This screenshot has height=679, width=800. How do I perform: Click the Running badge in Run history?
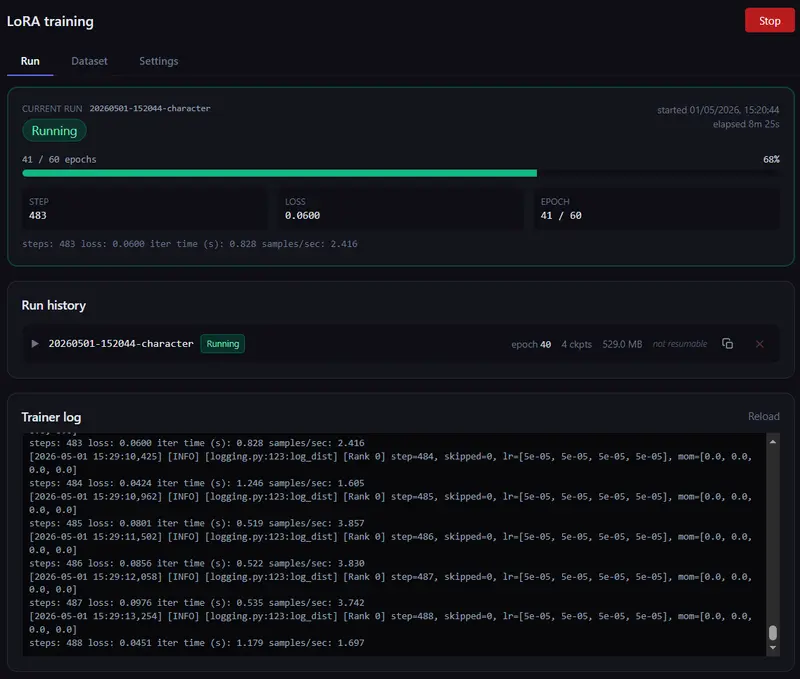point(222,344)
